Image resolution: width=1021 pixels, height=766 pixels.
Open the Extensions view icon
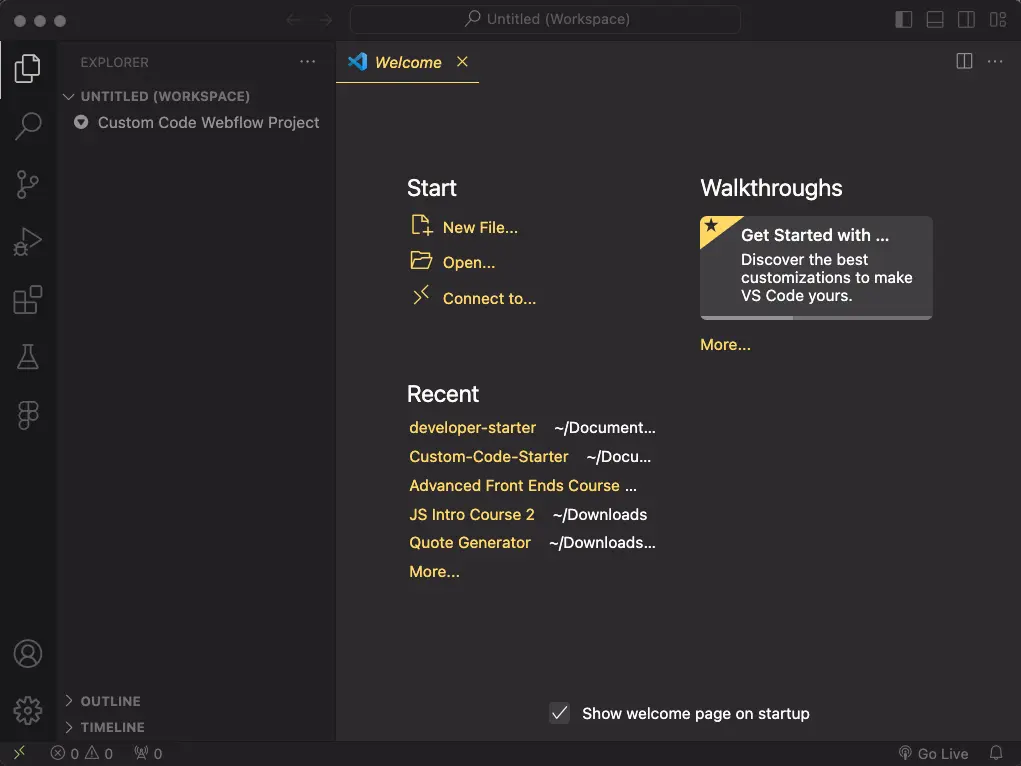[x=27, y=300]
